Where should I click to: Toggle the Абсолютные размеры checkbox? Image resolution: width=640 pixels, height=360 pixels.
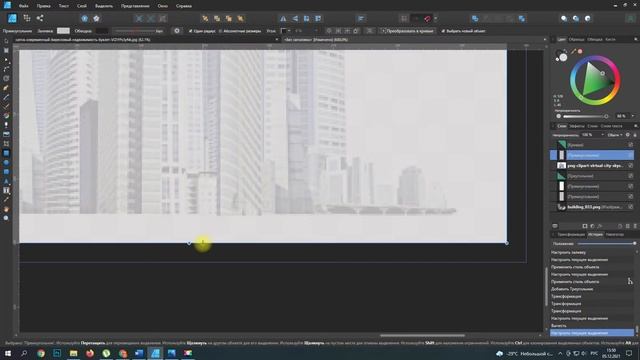point(220,31)
